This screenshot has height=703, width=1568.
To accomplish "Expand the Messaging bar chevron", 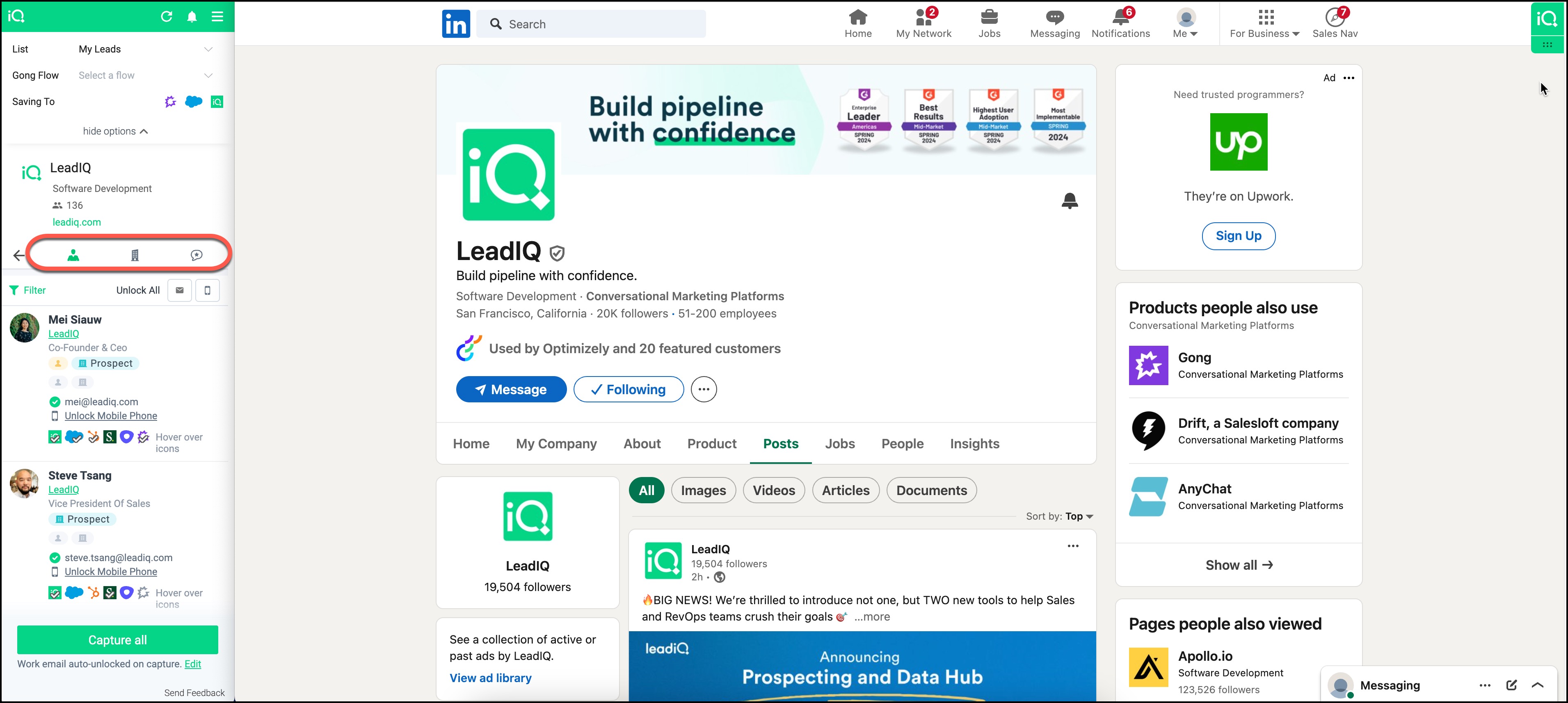I will [1538, 685].
